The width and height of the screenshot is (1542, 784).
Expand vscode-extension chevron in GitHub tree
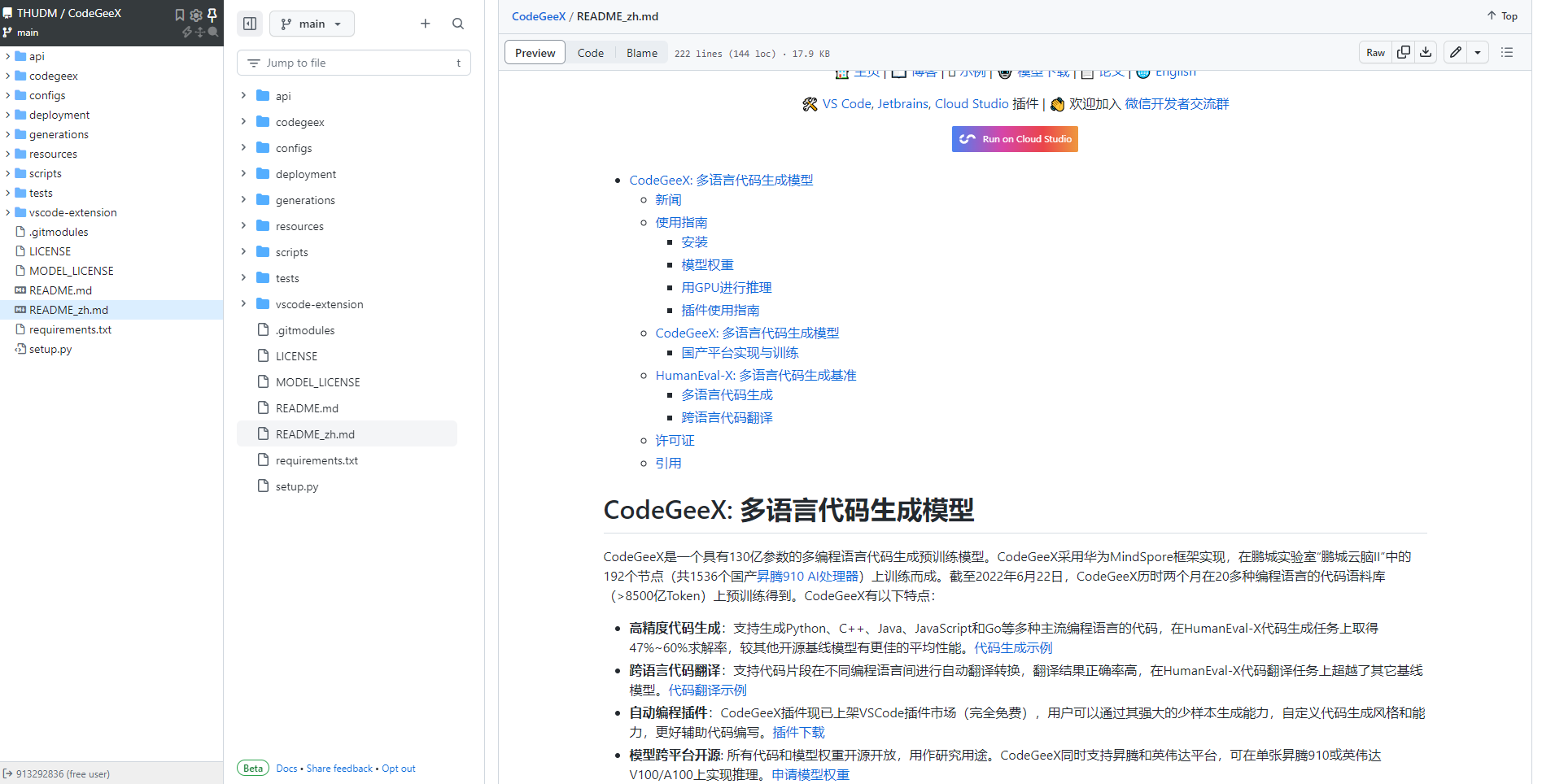point(243,303)
